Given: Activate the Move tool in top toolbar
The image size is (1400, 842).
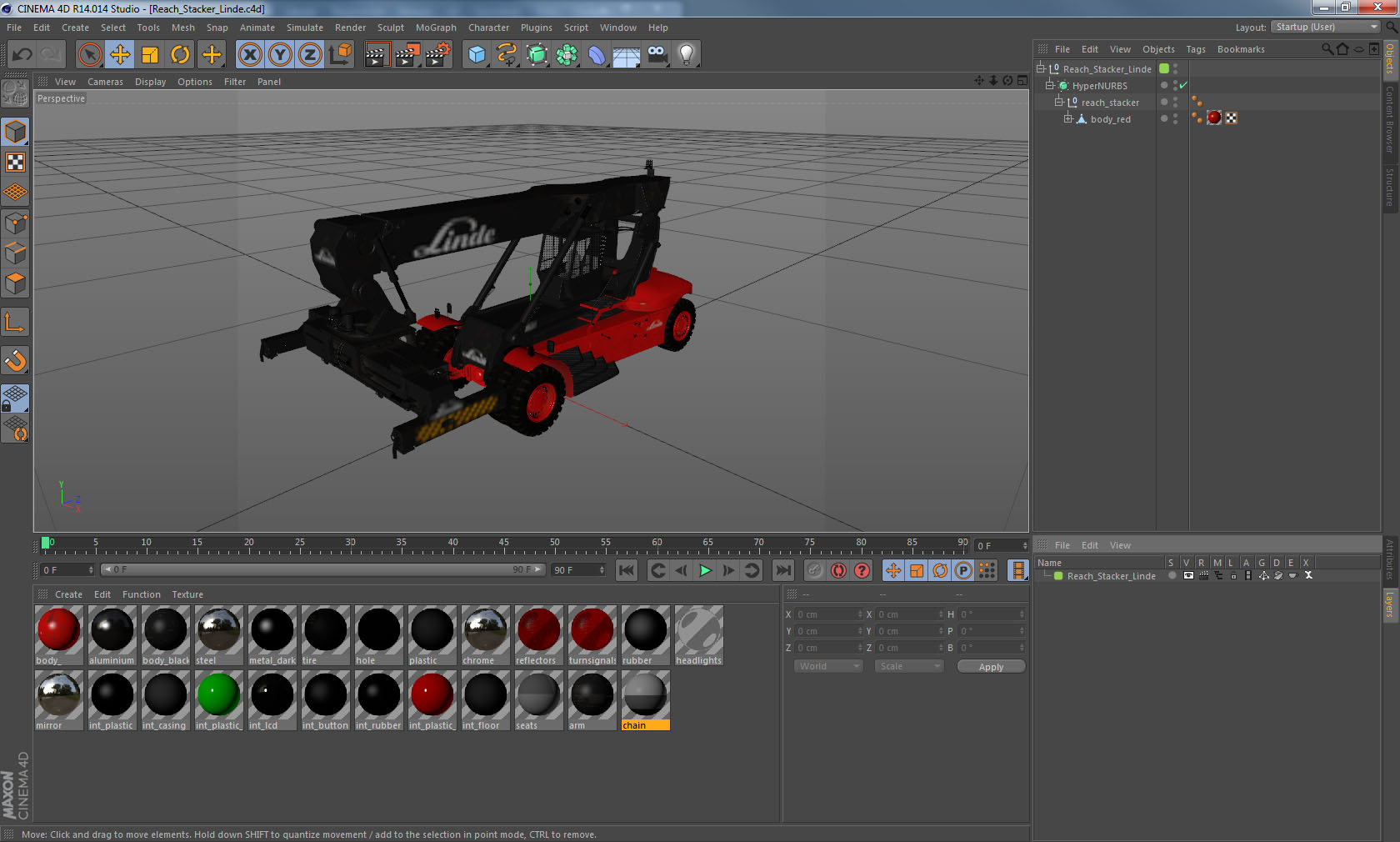Looking at the screenshot, I should click(x=120, y=55).
